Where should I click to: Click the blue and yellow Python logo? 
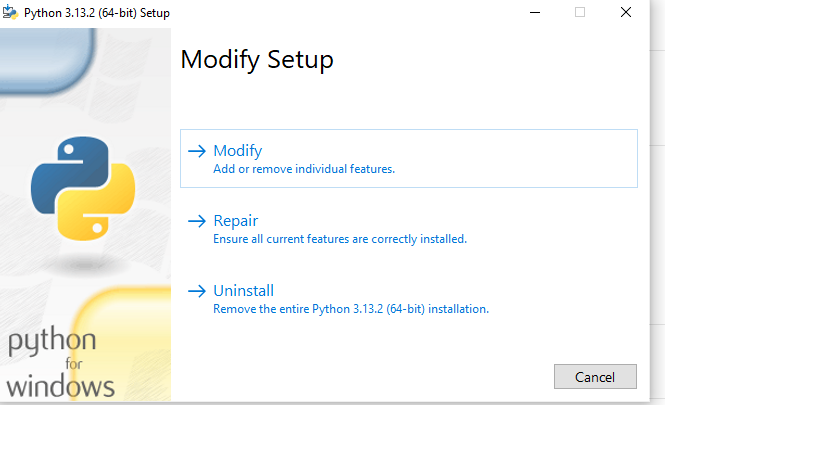[83, 189]
